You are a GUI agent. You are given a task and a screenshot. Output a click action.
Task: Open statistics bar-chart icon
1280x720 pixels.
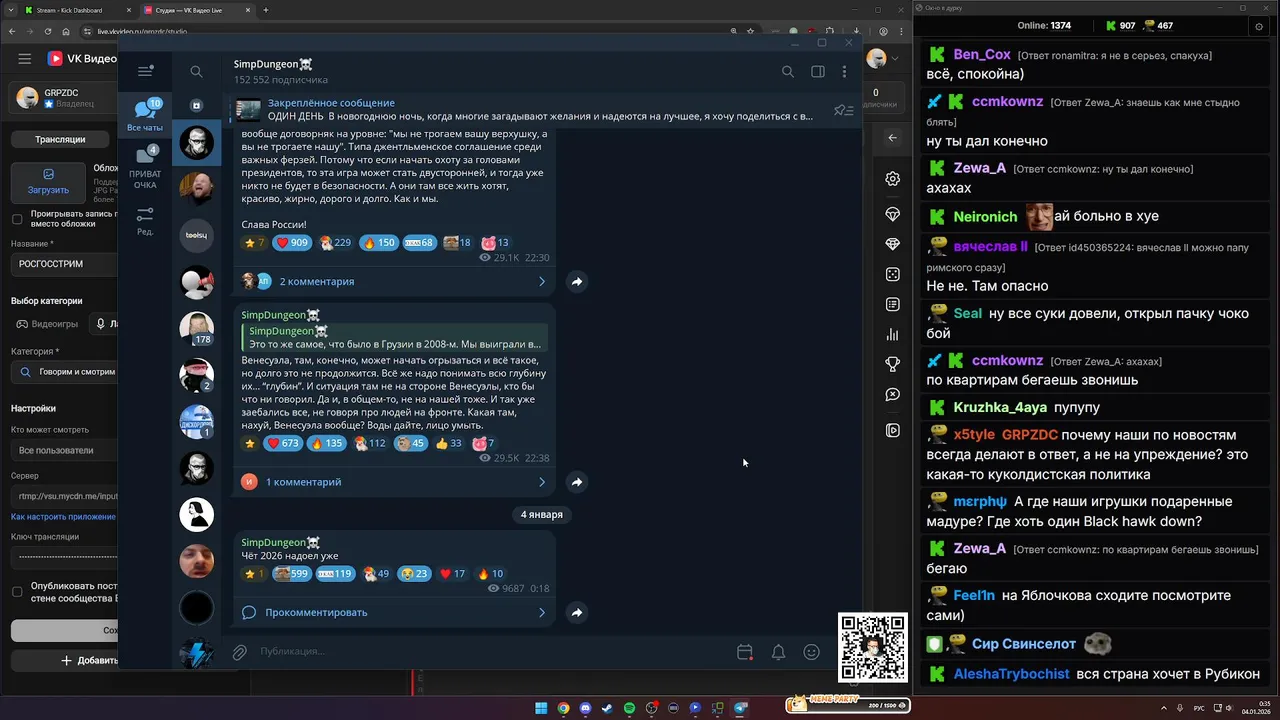pos(893,335)
